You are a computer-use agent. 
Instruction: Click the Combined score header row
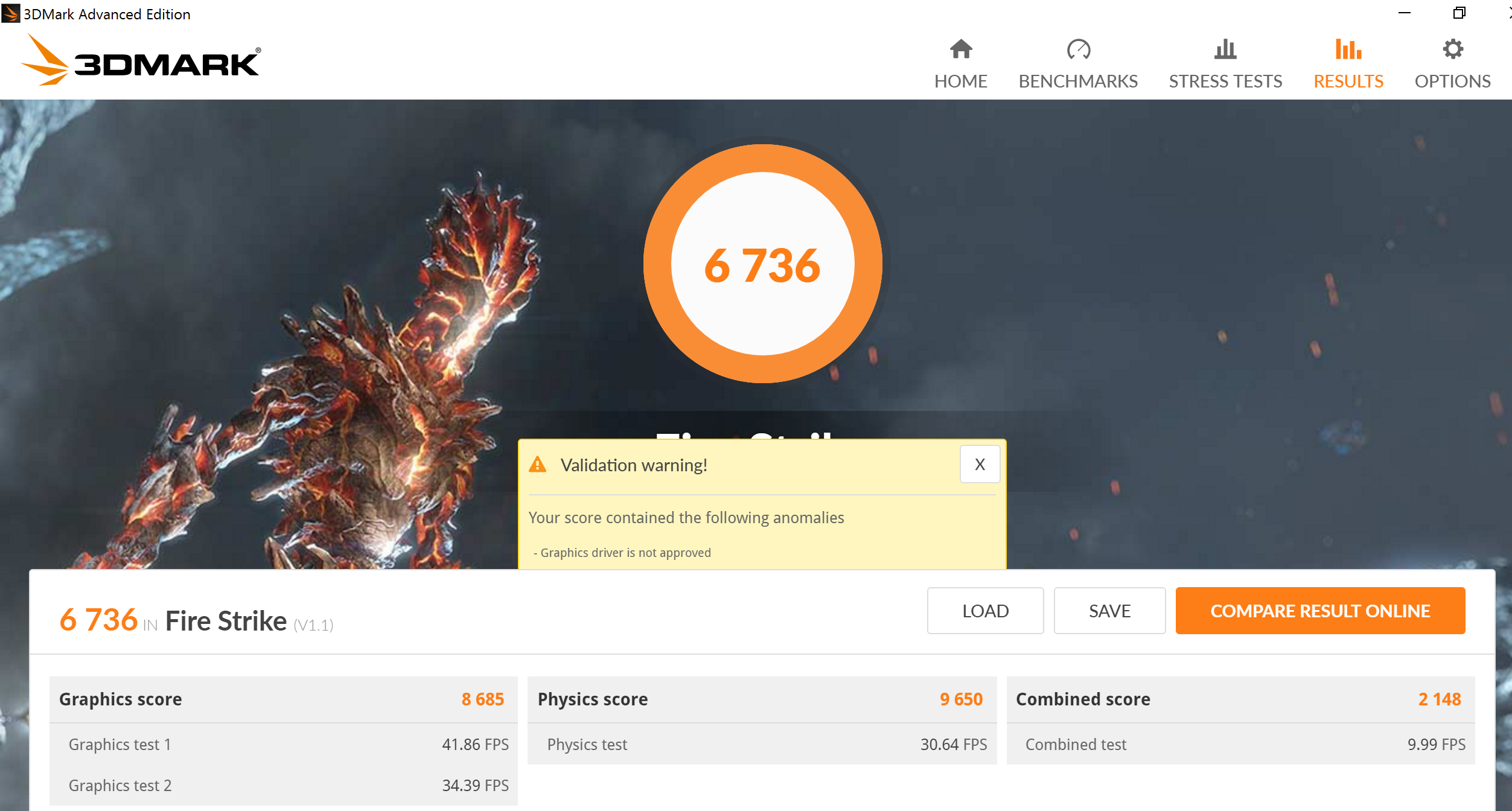tap(1240, 699)
